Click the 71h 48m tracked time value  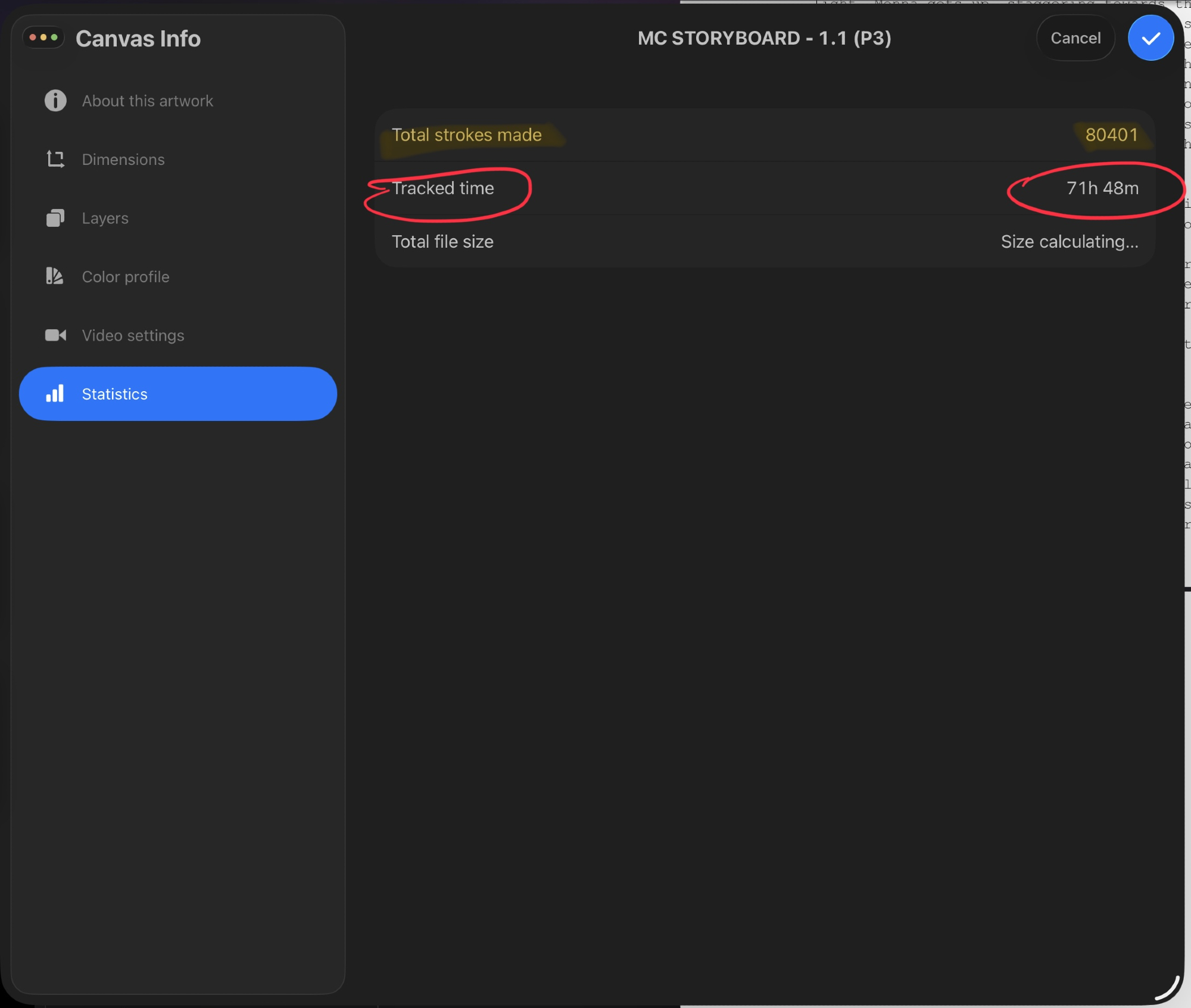[1102, 188]
